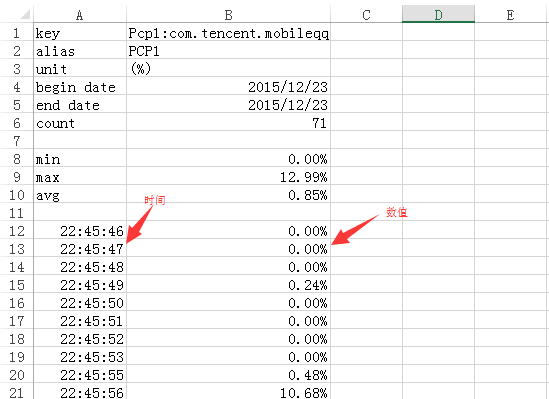Click the 'end date' cell
549x399 pixels.
pyautogui.click(x=80, y=105)
